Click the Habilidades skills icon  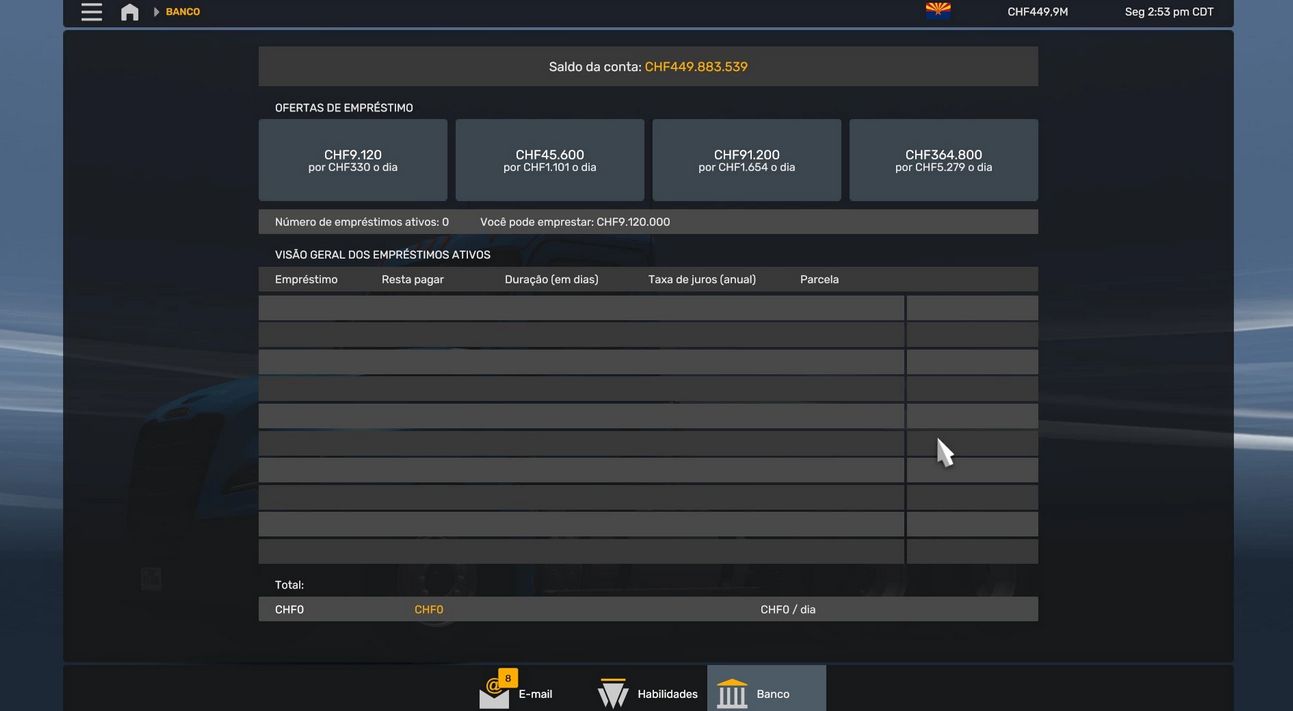tap(613, 694)
